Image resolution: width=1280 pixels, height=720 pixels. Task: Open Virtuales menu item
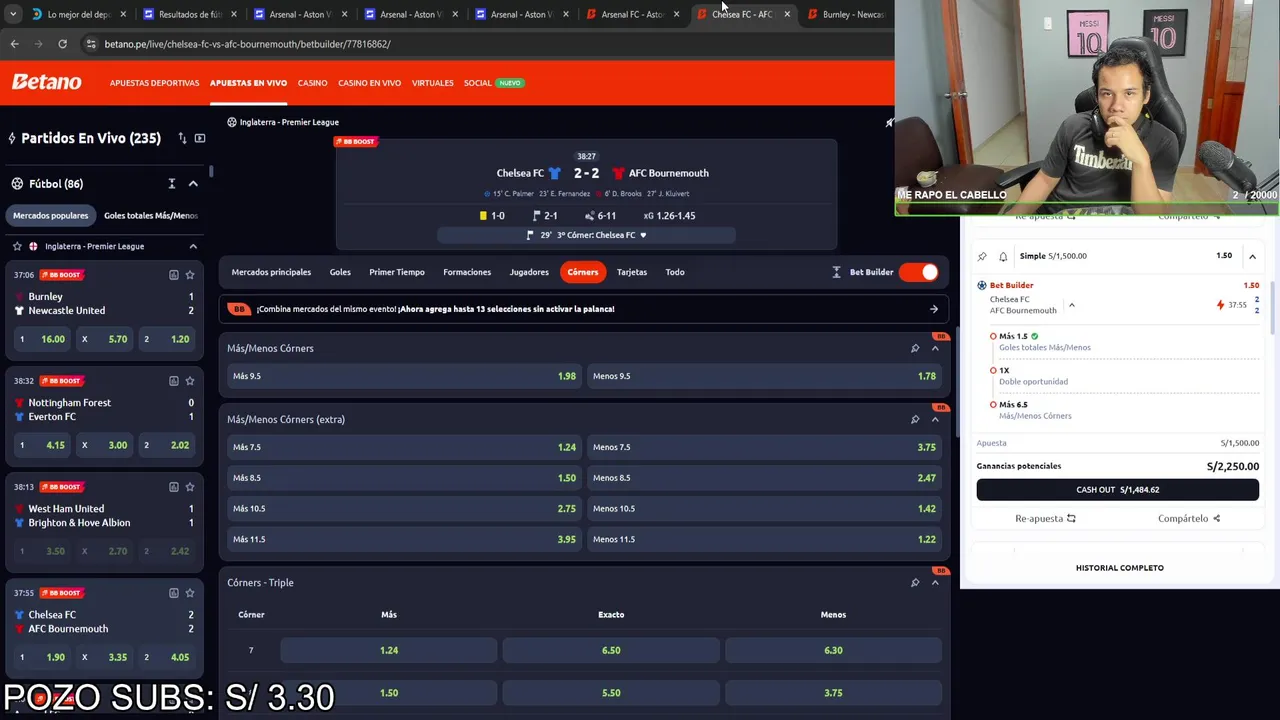(432, 83)
